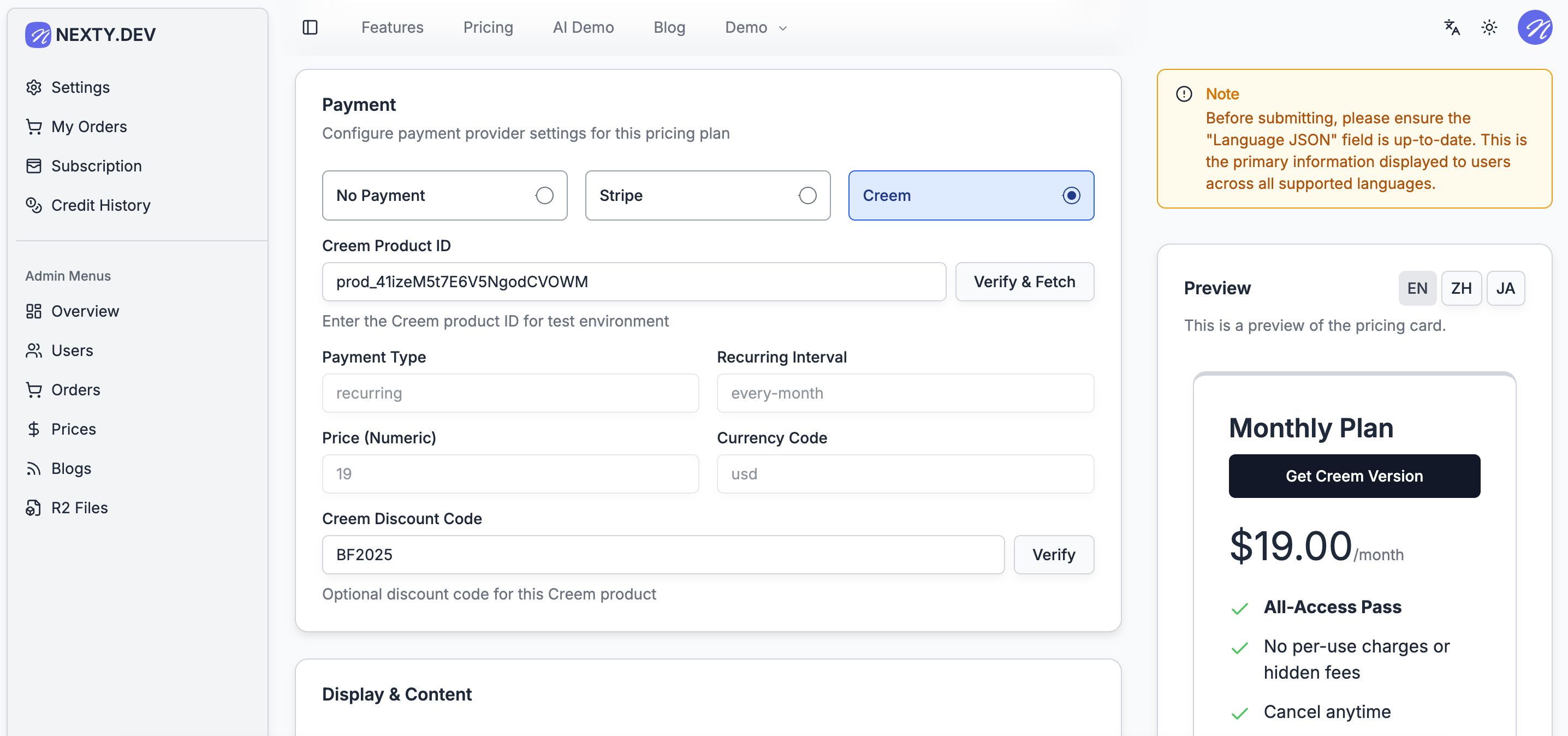The width and height of the screenshot is (1568, 736).
Task: Switch theme with the sun icon
Action: point(1489,27)
